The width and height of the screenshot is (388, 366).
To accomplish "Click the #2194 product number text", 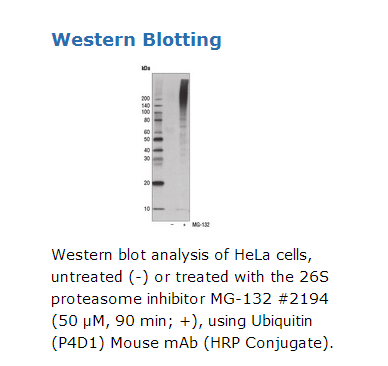I will [x=303, y=299].
